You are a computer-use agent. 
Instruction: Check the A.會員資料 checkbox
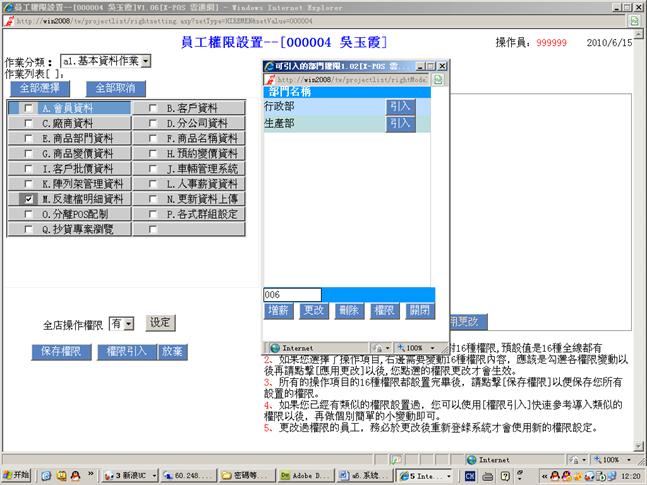click(x=29, y=108)
